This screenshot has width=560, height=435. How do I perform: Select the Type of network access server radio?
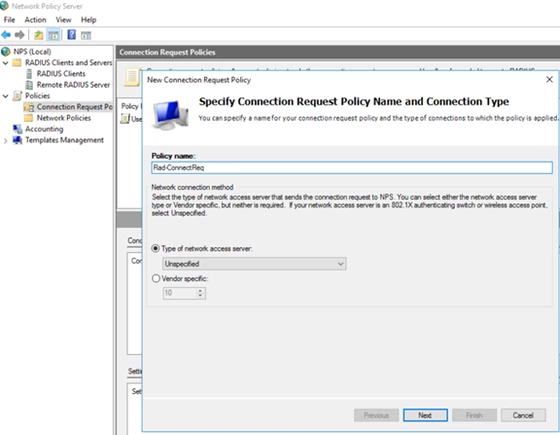click(155, 249)
